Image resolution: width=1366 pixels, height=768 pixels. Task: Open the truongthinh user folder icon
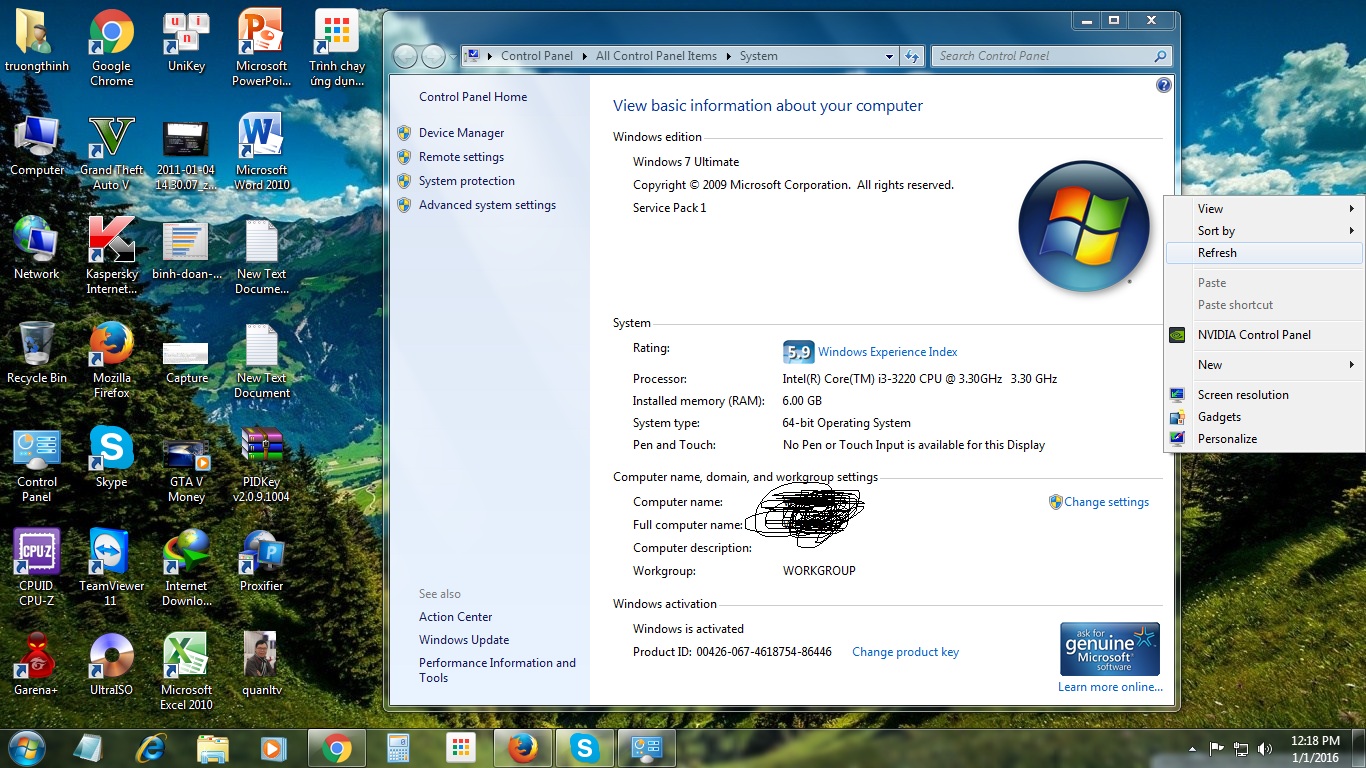coord(37,42)
